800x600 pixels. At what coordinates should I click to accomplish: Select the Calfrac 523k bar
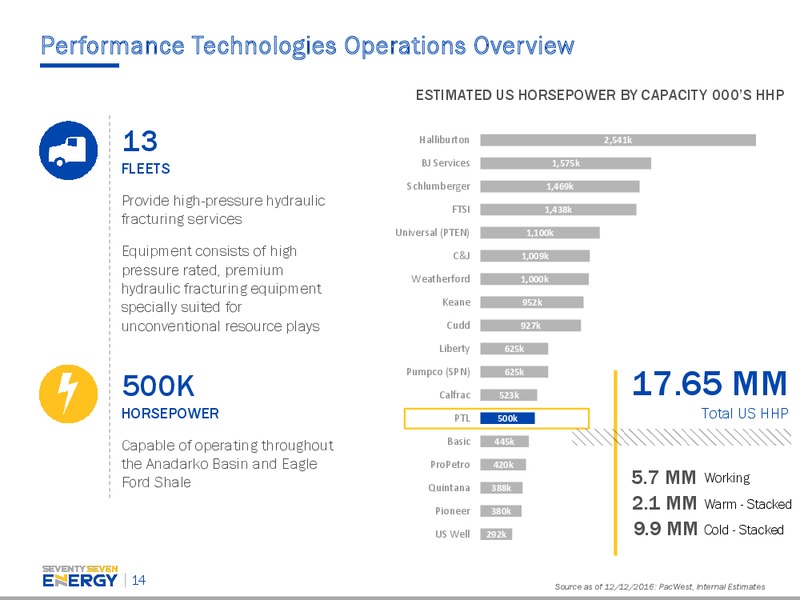point(509,395)
